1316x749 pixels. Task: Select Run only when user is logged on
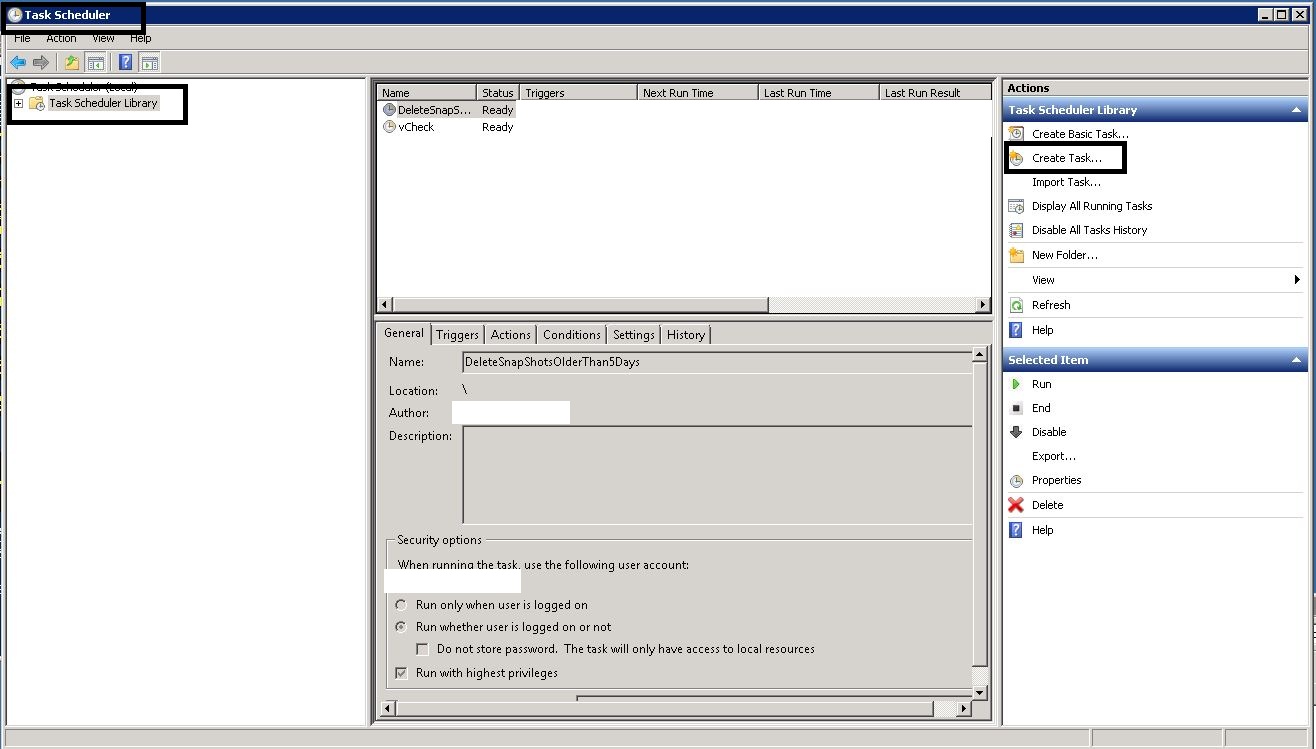click(x=401, y=605)
